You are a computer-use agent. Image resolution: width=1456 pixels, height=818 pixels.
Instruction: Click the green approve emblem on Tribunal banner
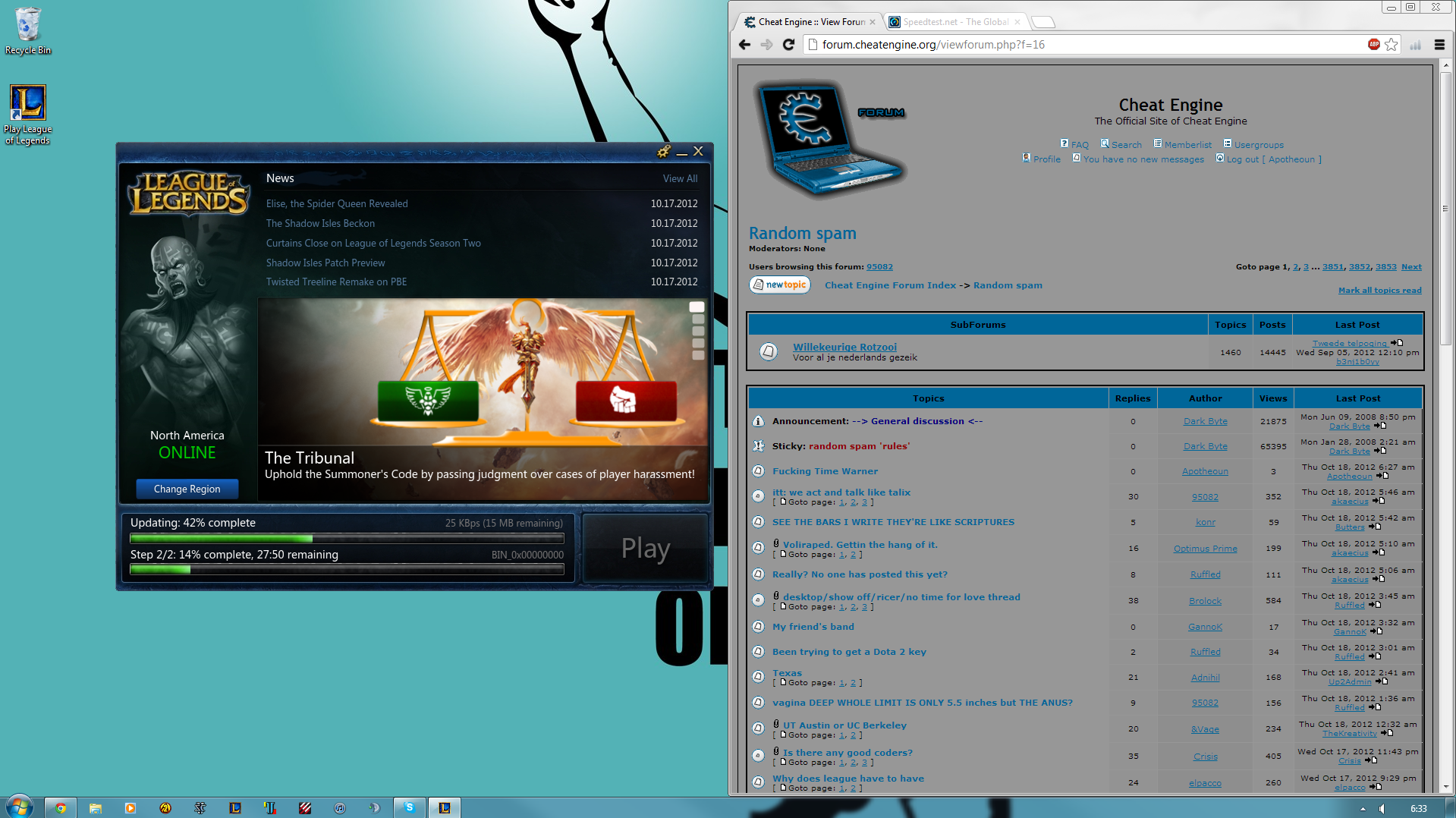pos(429,400)
